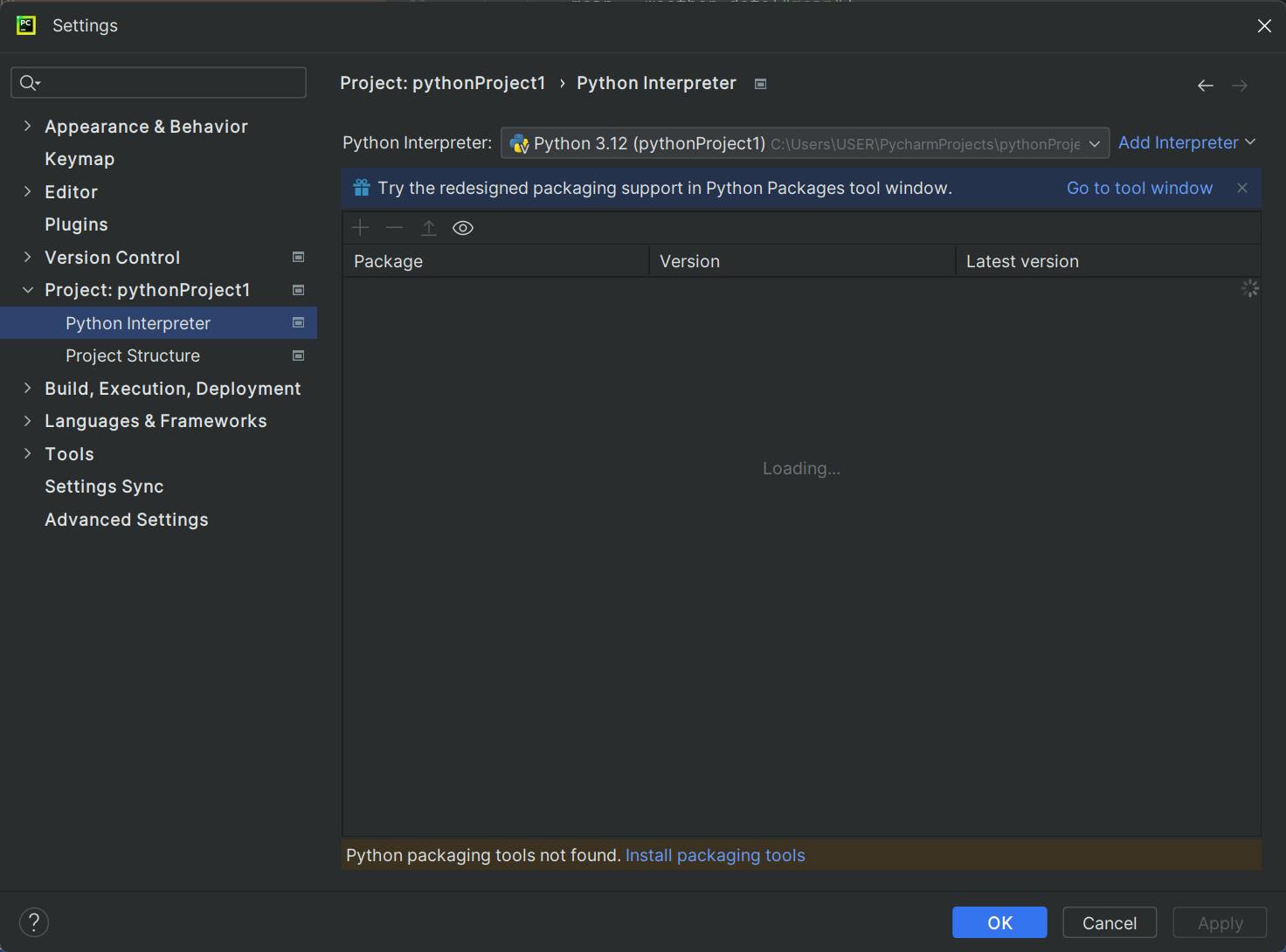Click the install package plus icon
The width and height of the screenshot is (1286, 952).
pyautogui.click(x=360, y=228)
